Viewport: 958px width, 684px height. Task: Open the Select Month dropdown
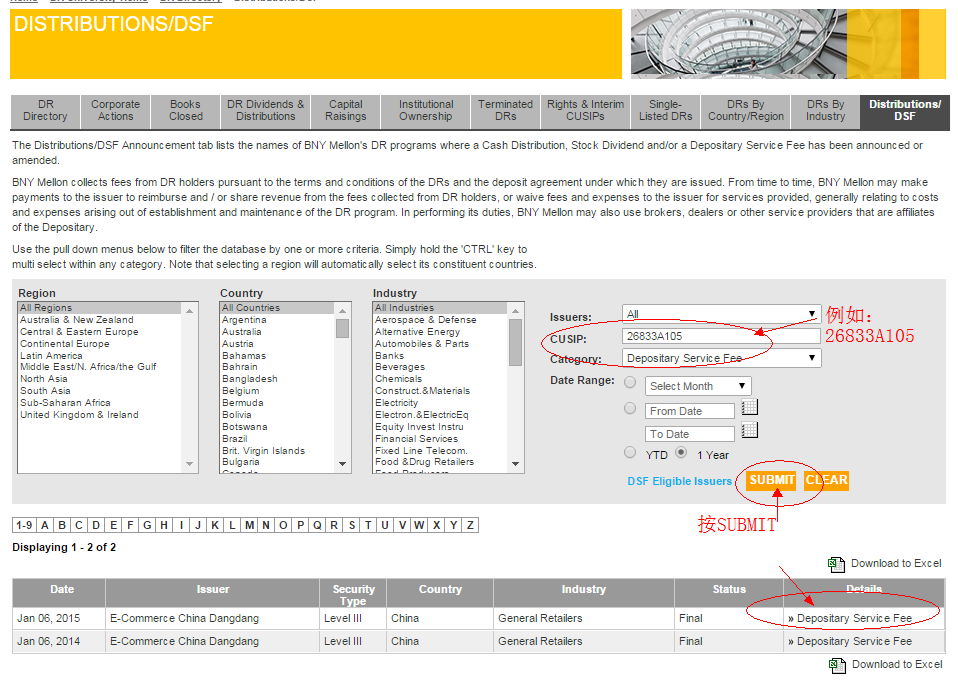tap(698, 386)
